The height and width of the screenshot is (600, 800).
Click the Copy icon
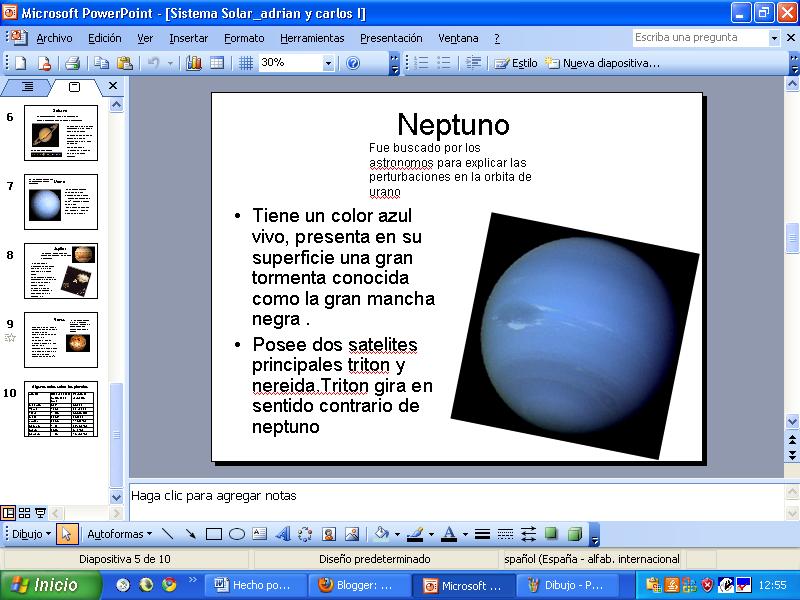102,63
